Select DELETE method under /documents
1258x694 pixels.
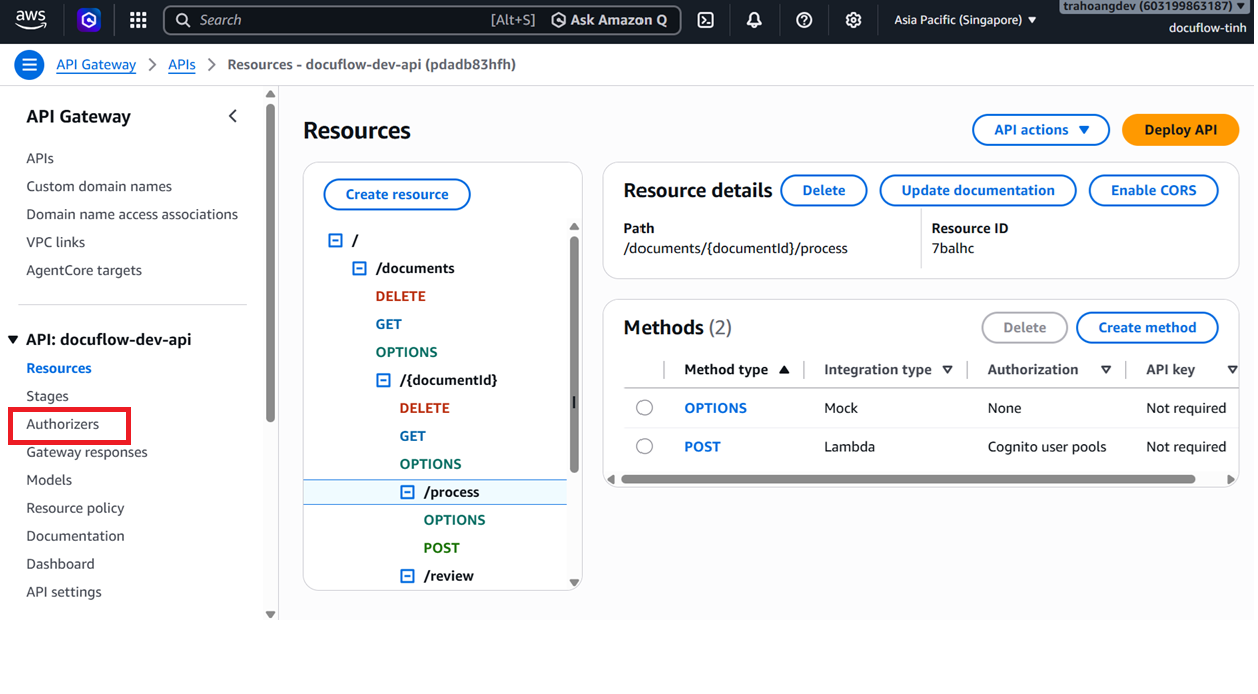[401, 296]
